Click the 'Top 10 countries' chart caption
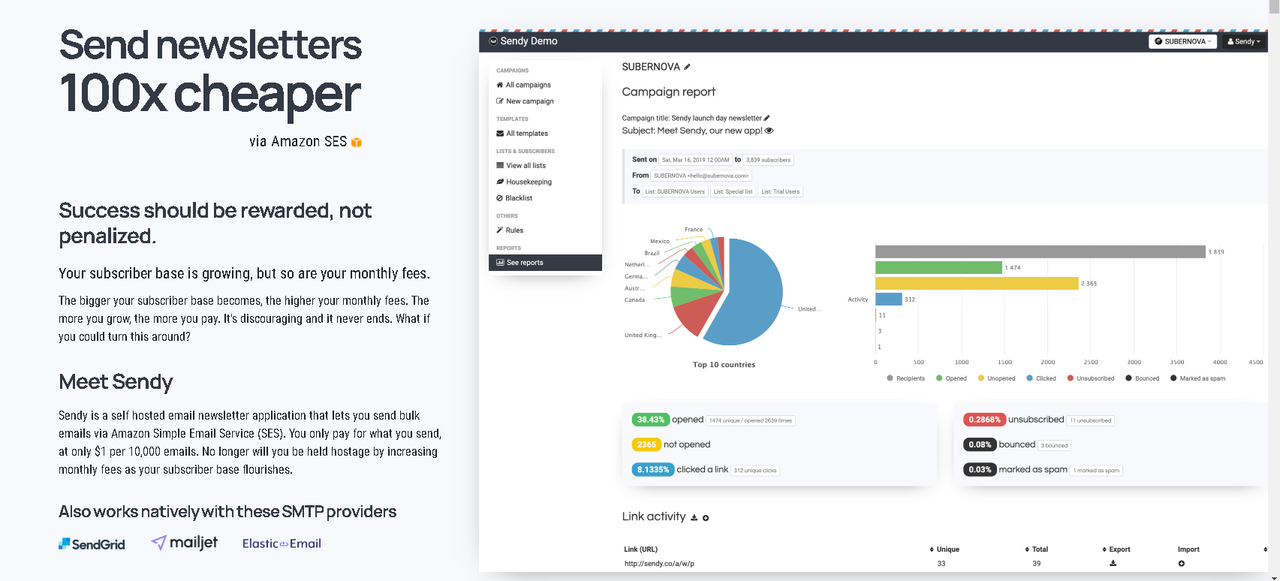Screen dimensions: 1280x581 click(724, 365)
